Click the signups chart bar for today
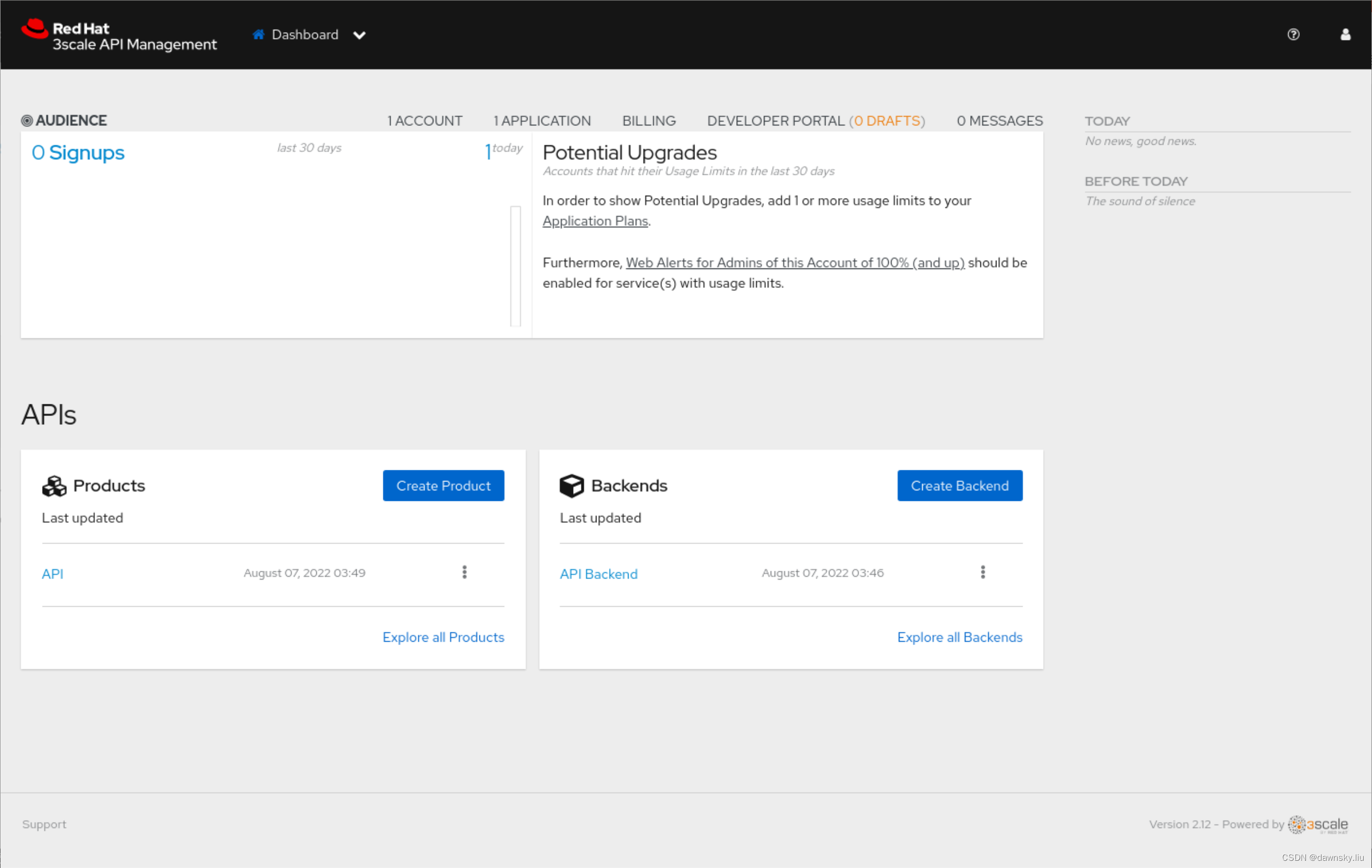The width and height of the screenshot is (1372, 868). pyautogui.click(x=515, y=266)
